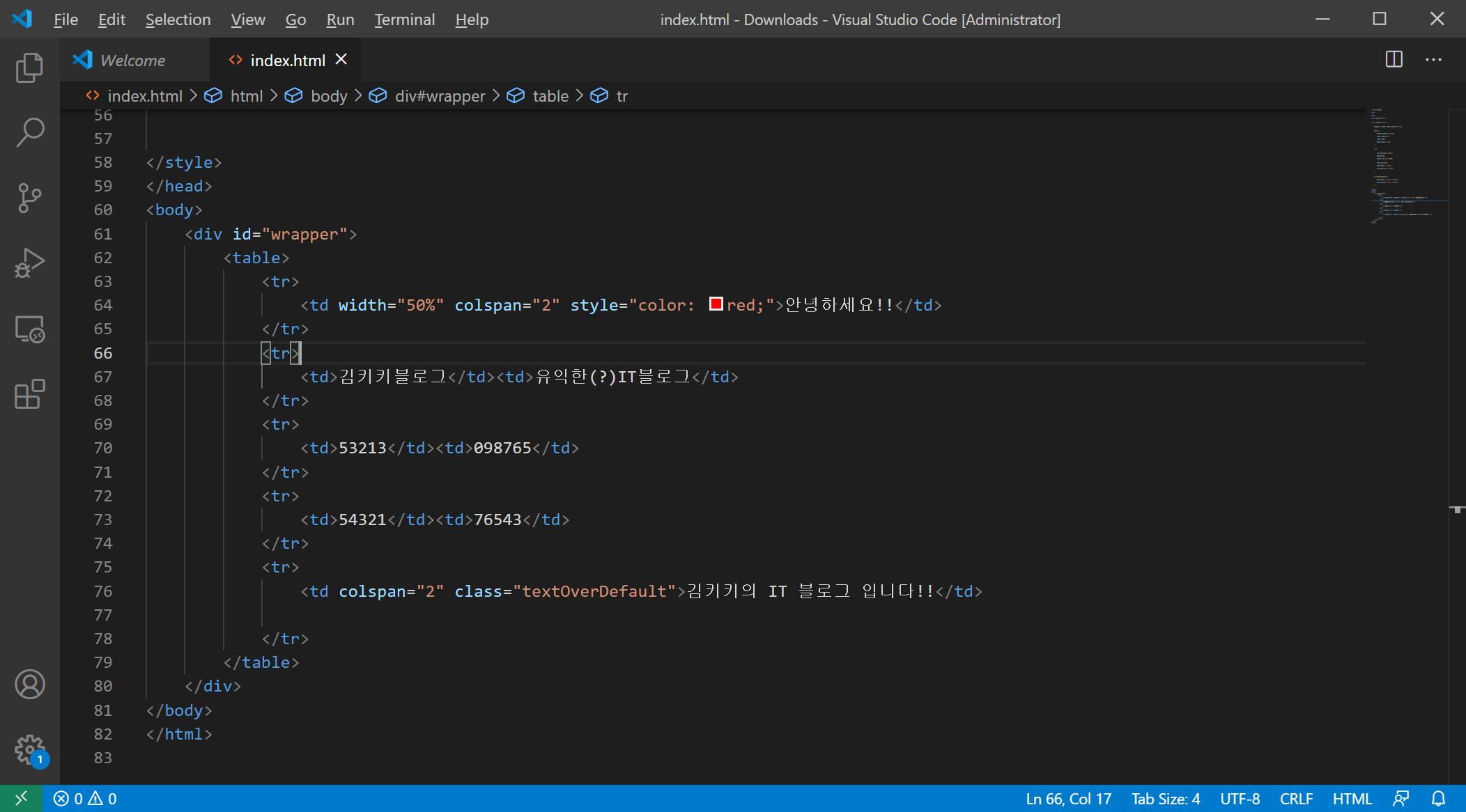The image size is (1466, 812).
Task: Change CRLF end of line sequence
Action: [x=1295, y=799]
